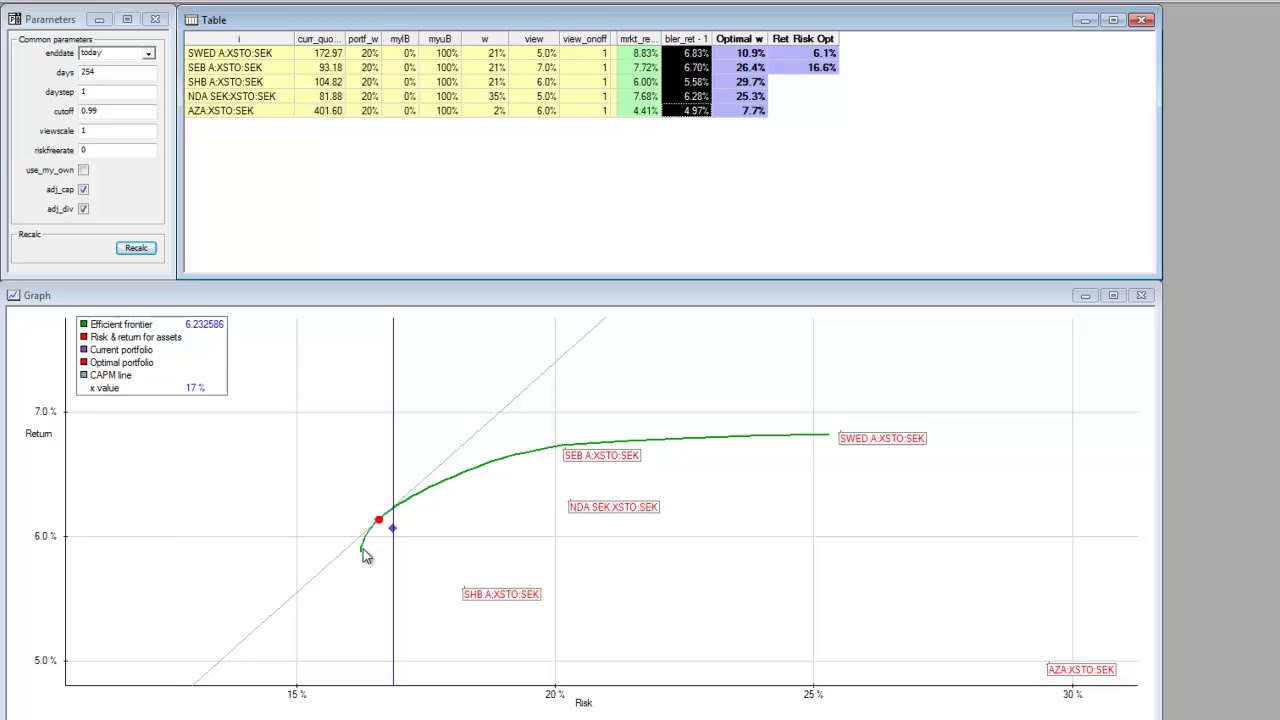Viewport: 1280px width, 720px height.
Task: Maximize the Graph window
Action: point(1113,295)
